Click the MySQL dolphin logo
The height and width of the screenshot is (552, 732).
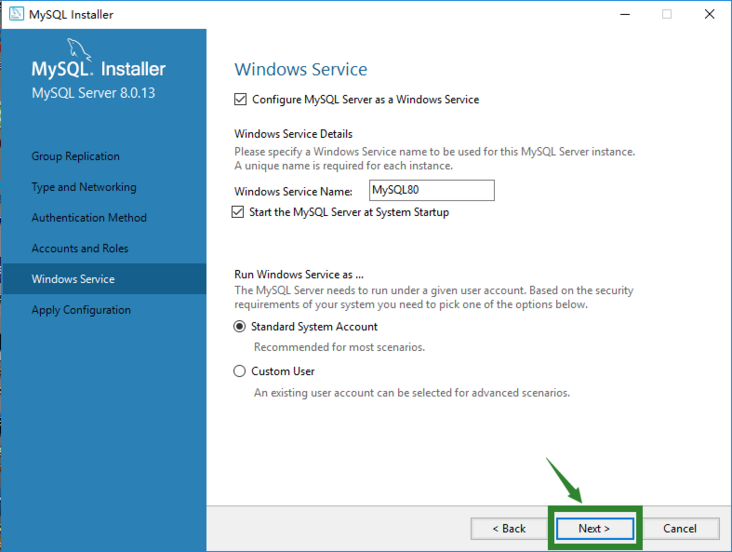coord(78,49)
